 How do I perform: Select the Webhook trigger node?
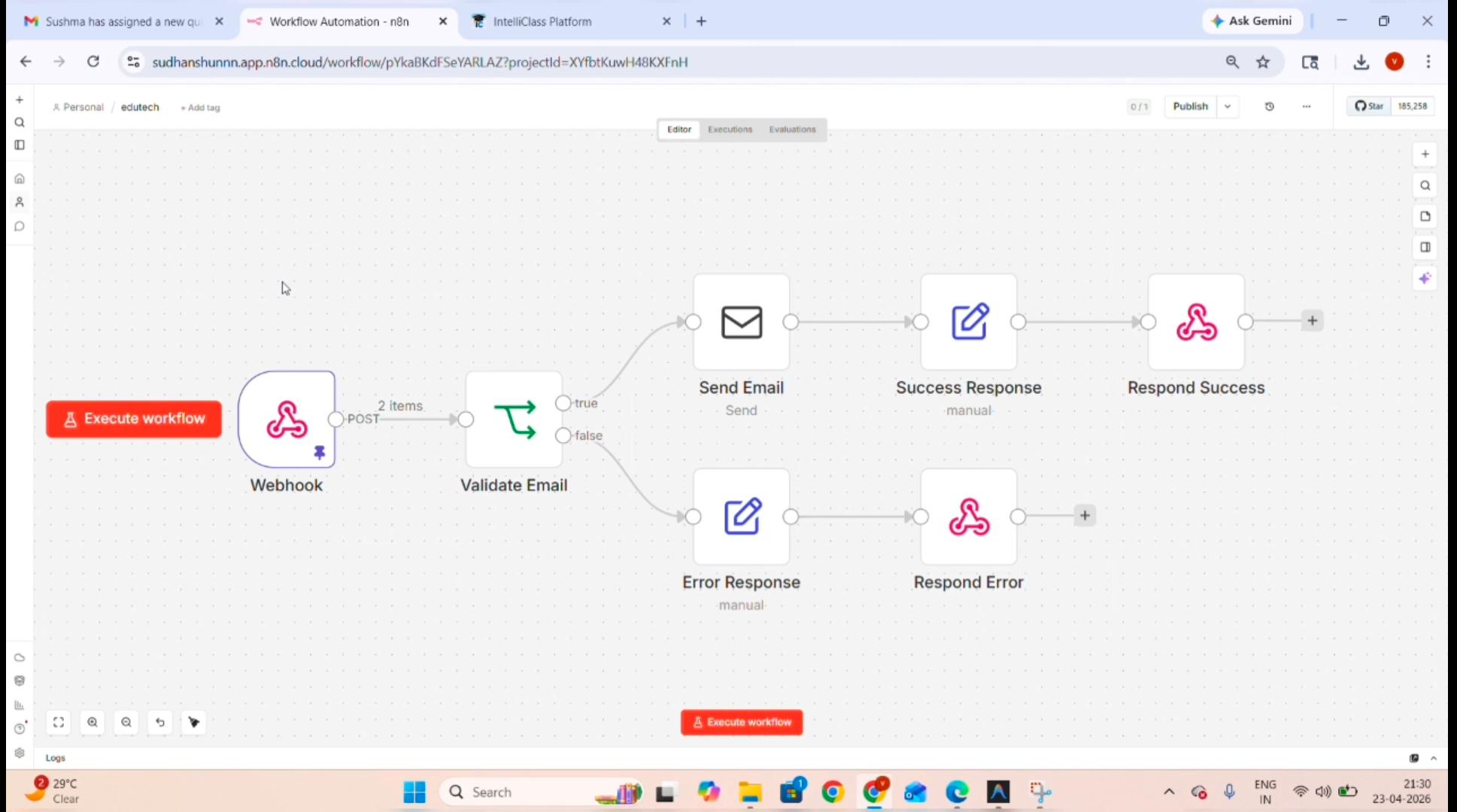pos(287,419)
